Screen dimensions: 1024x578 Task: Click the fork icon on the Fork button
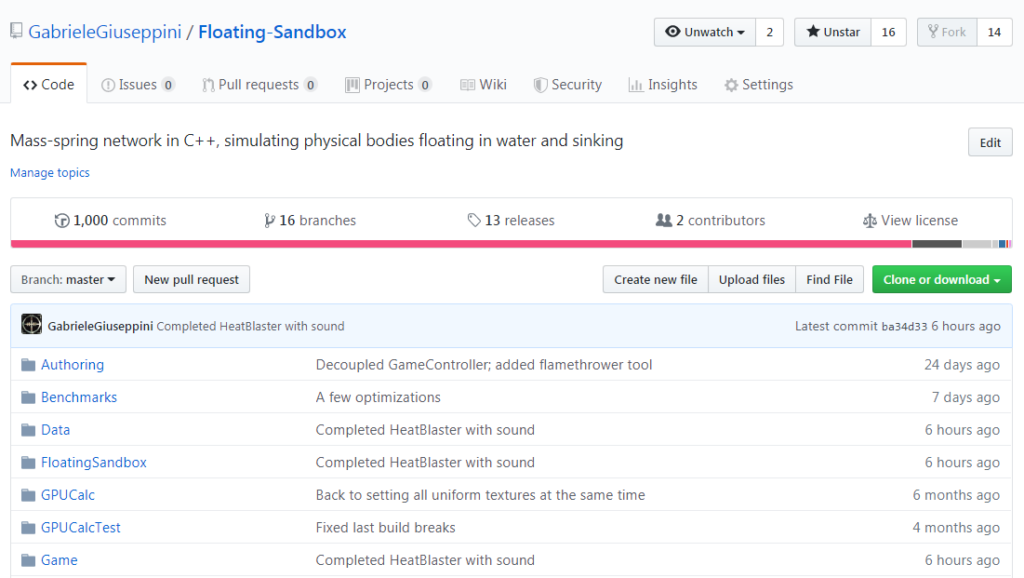931,31
